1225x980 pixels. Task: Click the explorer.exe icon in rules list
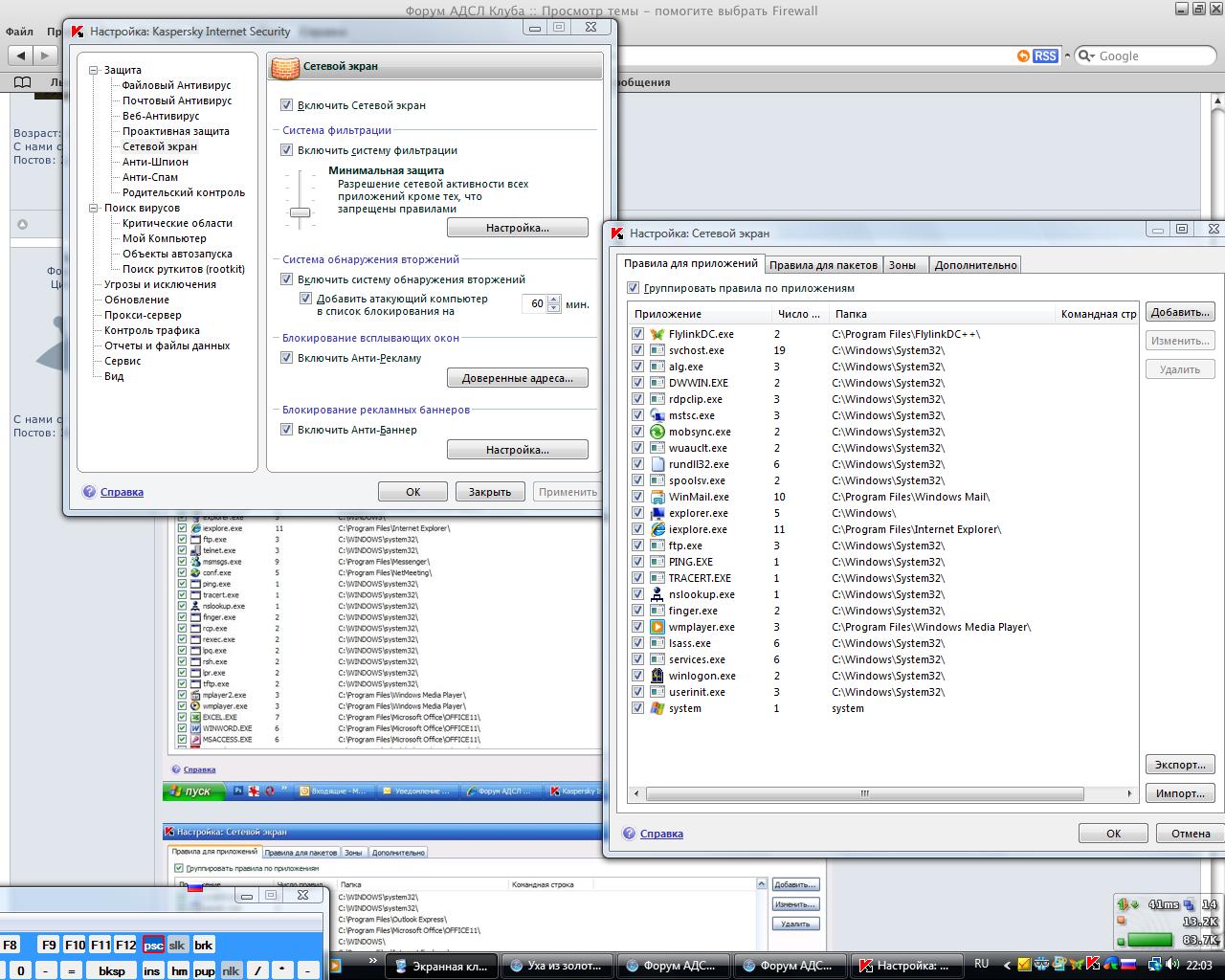[657, 513]
